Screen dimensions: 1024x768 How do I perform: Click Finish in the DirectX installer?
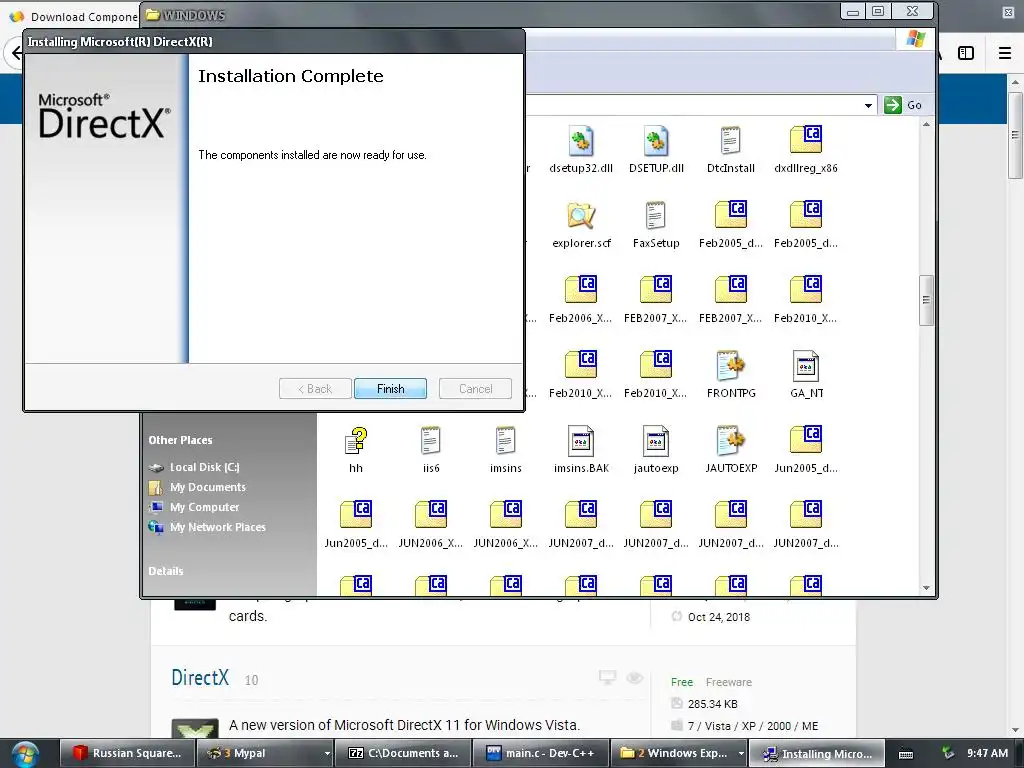[x=391, y=389]
